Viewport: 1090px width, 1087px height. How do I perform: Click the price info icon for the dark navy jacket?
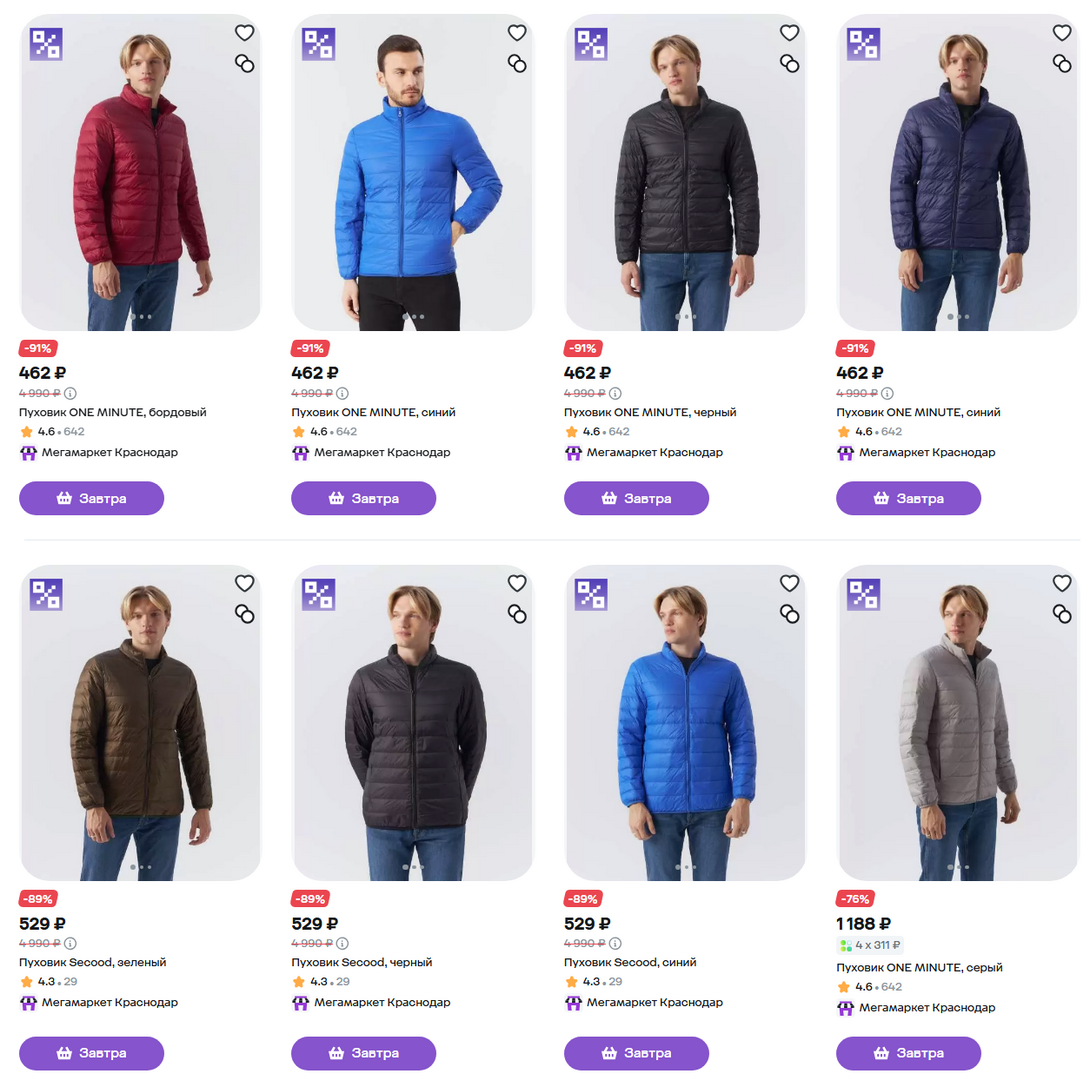pyautogui.click(x=887, y=393)
